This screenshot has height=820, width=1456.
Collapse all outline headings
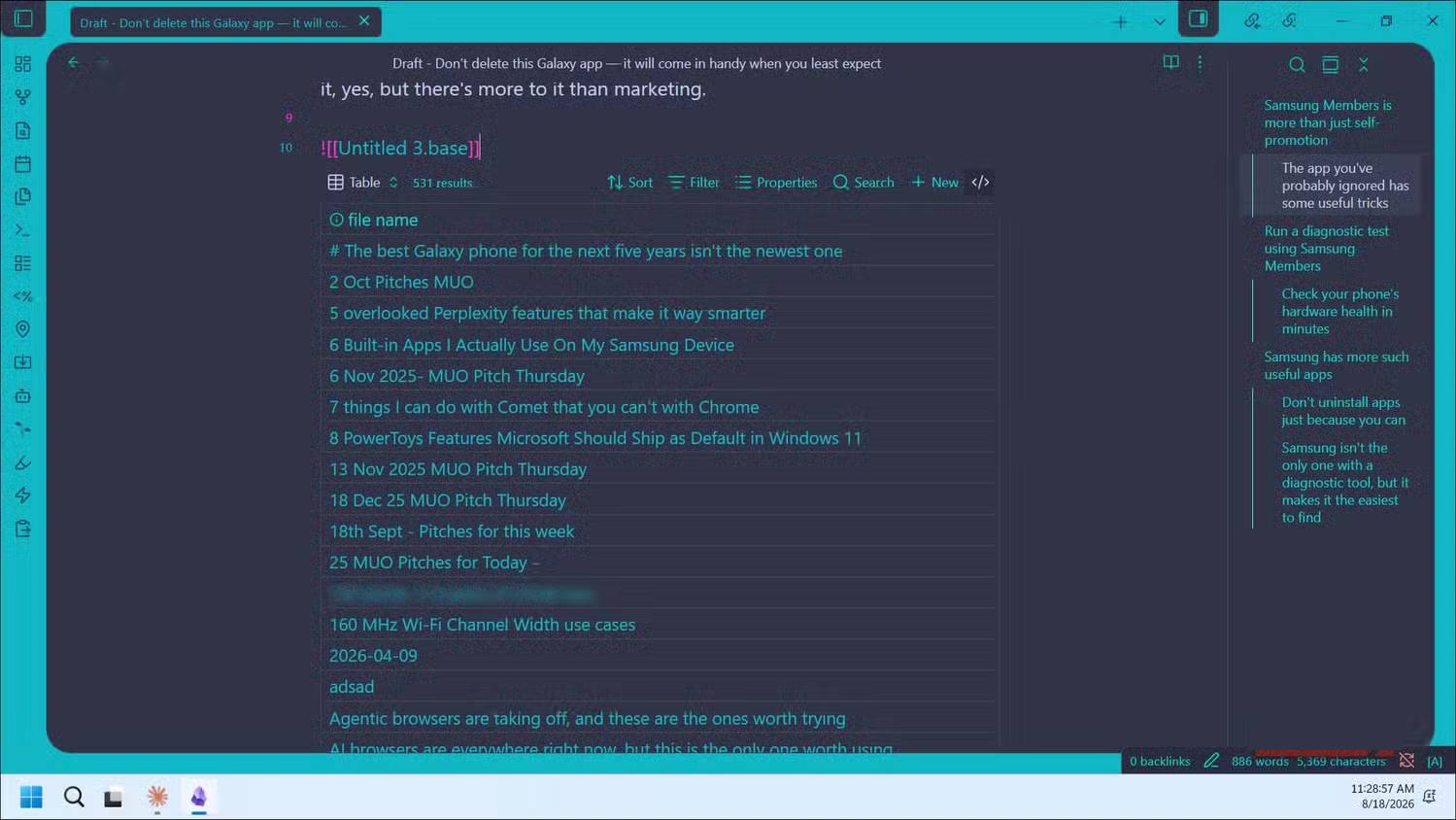tap(1363, 64)
